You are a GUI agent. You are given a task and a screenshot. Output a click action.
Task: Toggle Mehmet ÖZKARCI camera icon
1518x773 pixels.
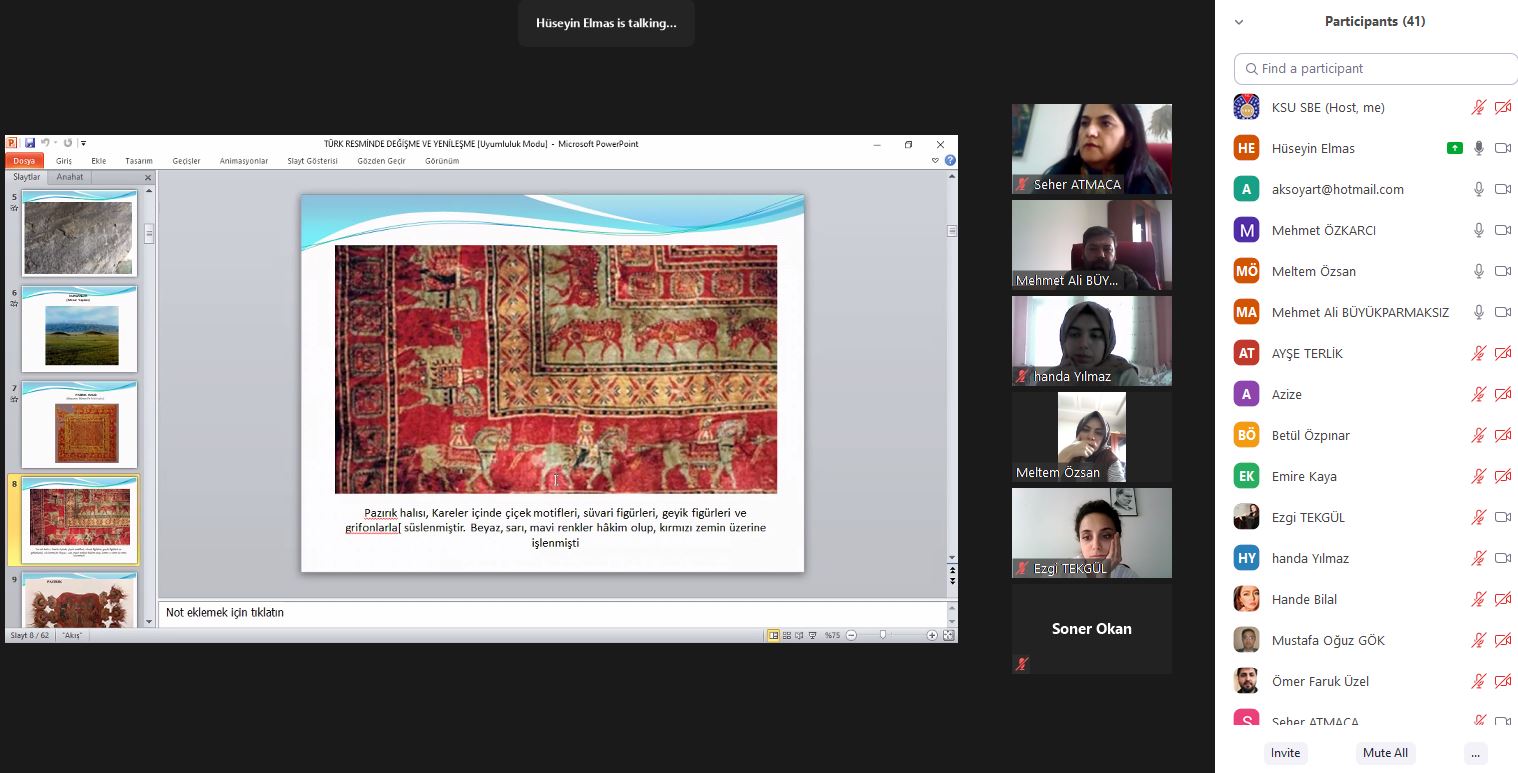click(1502, 230)
